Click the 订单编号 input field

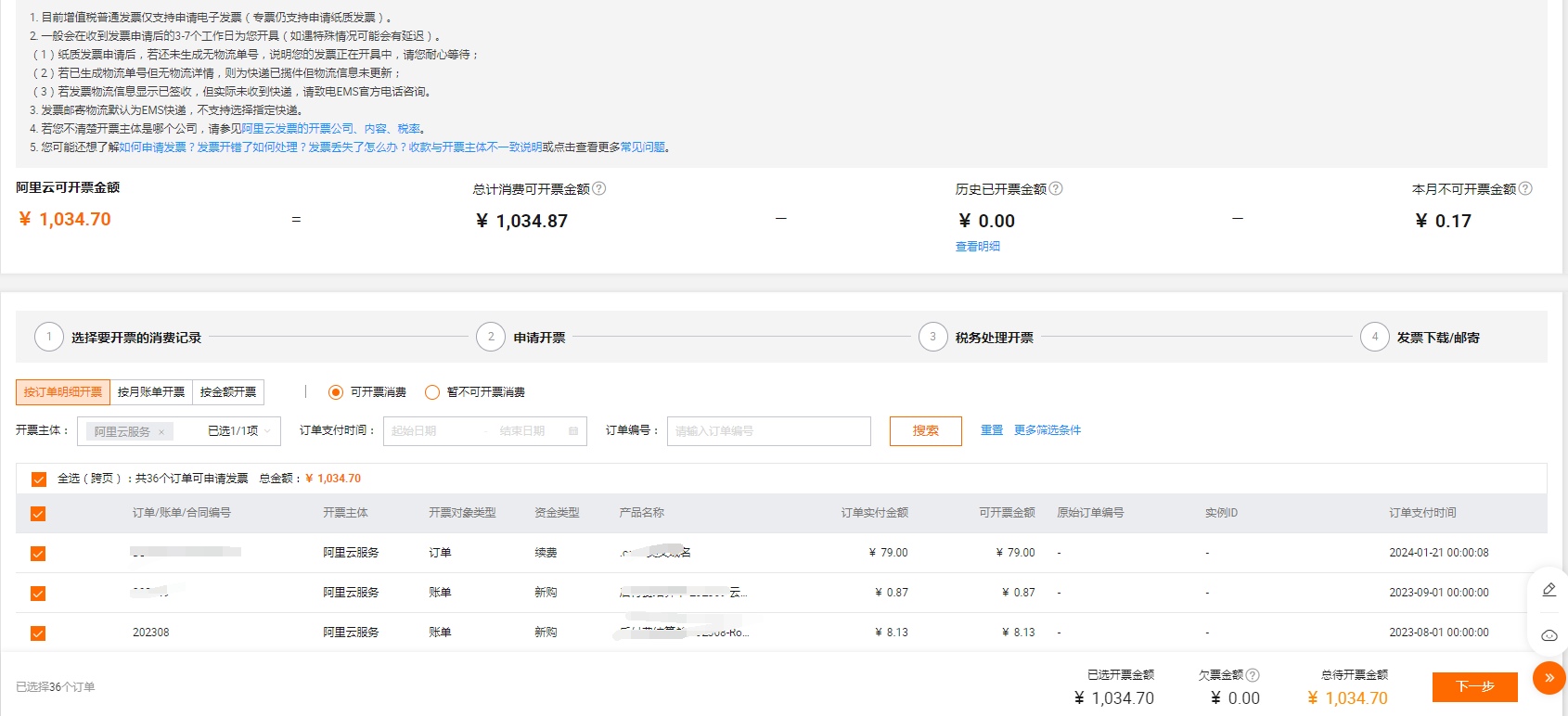click(769, 431)
